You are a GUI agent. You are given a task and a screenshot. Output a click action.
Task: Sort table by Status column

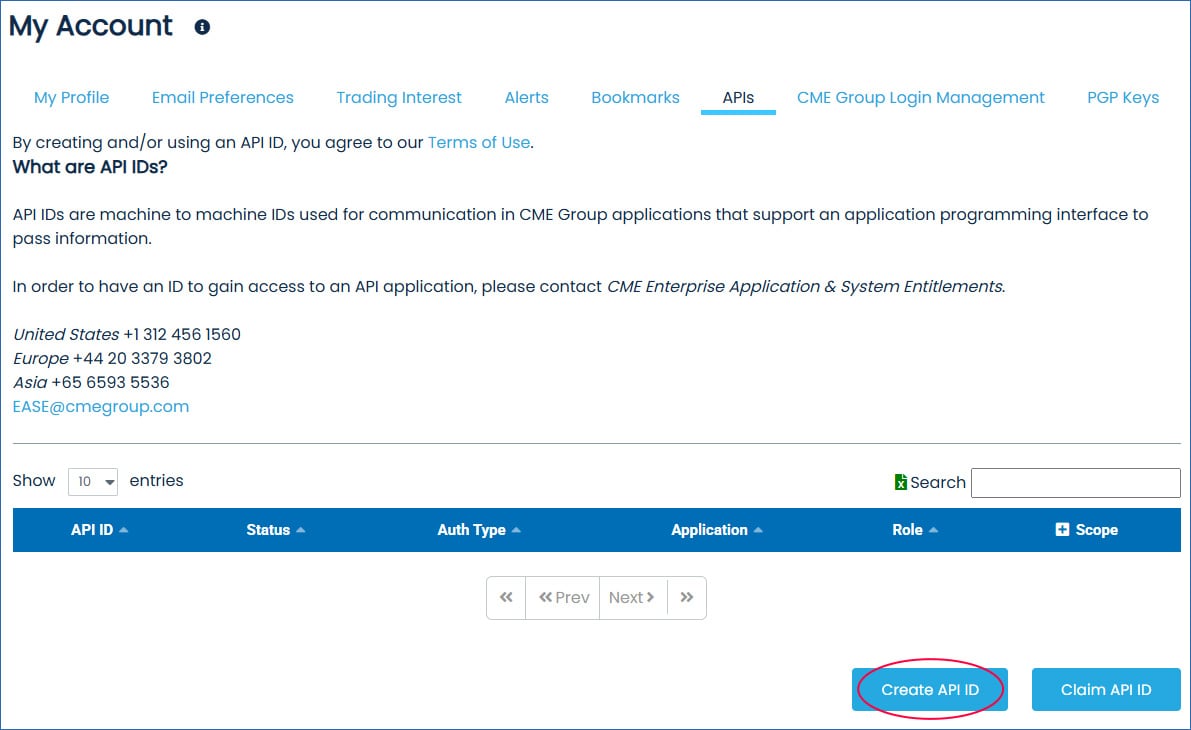click(275, 530)
